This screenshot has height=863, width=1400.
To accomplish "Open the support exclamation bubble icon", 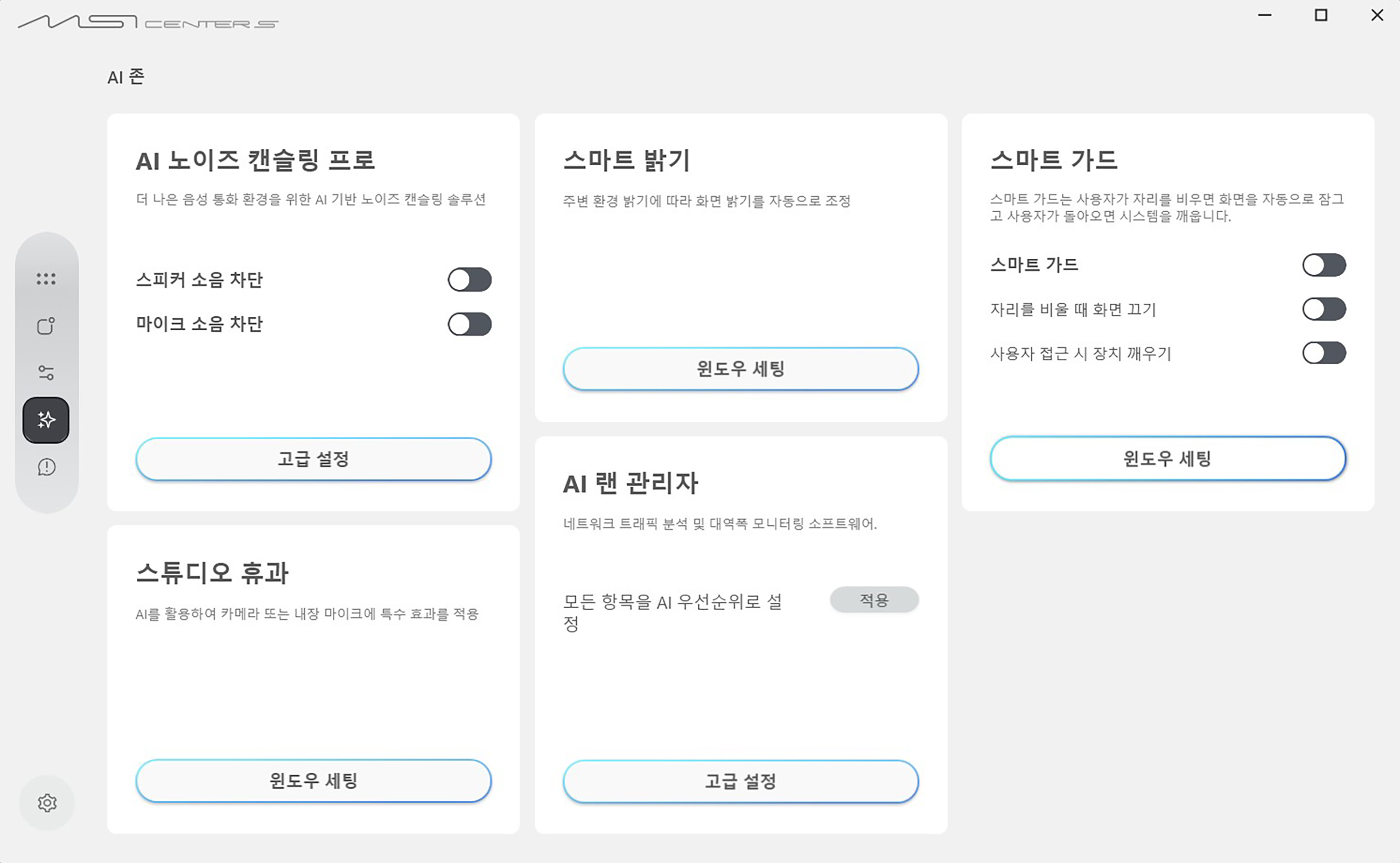I will click(x=46, y=467).
